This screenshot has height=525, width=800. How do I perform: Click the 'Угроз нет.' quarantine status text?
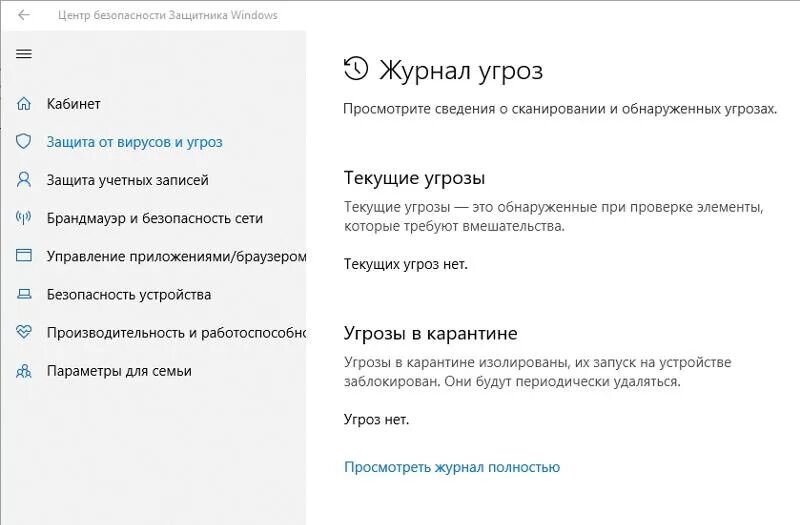point(376,419)
